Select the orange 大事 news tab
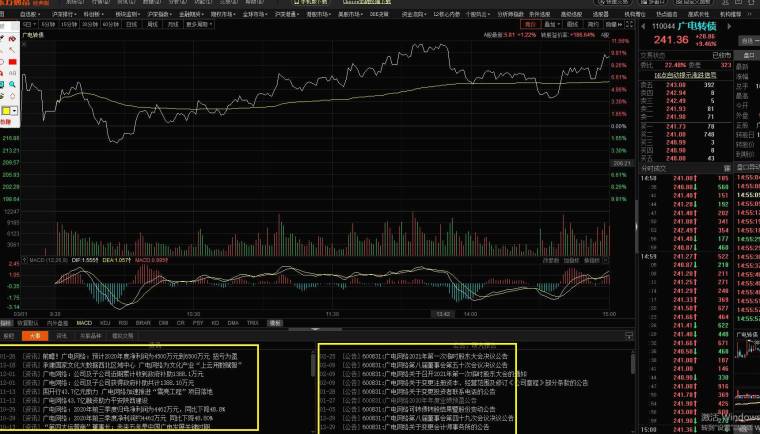Viewport: 760px width, 434px height. (35, 336)
